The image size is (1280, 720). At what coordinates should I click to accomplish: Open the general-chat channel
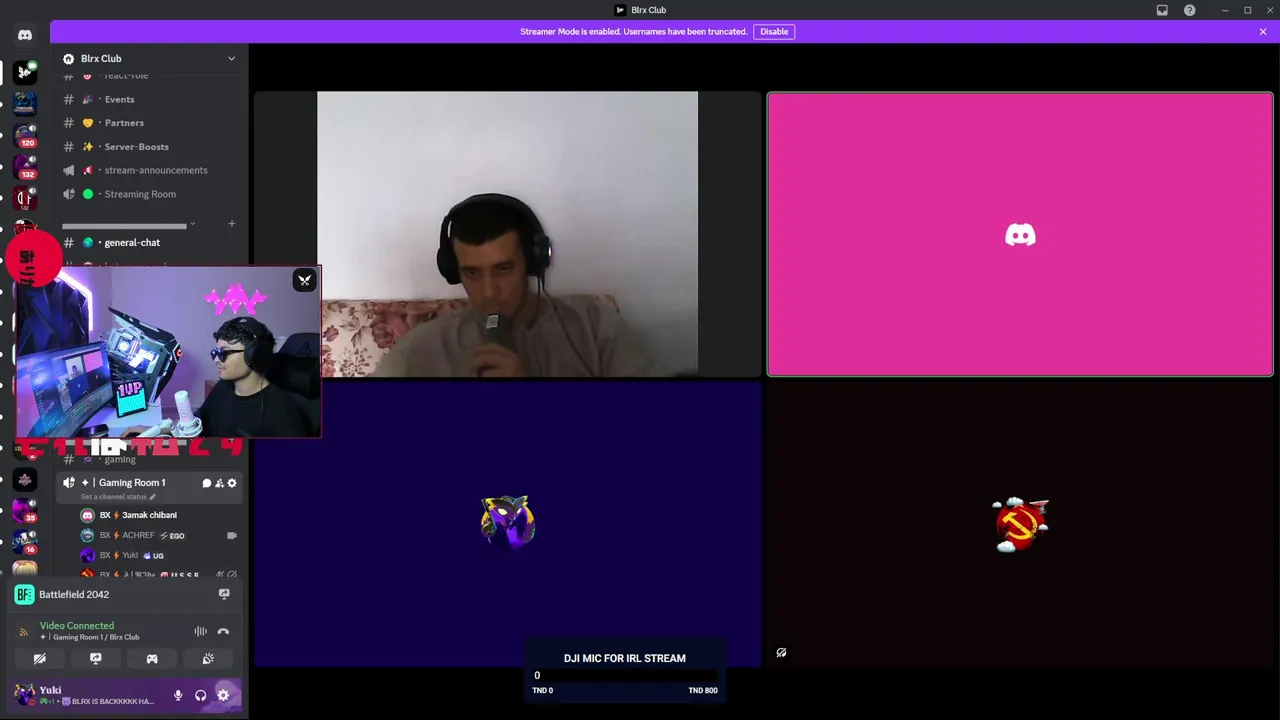(148, 242)
